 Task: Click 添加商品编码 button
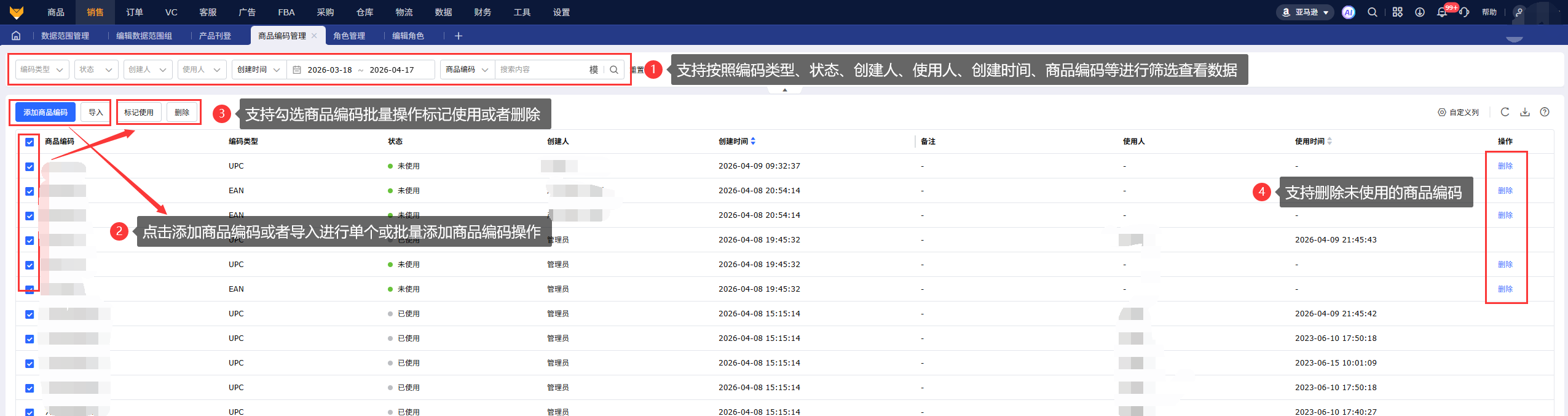(x=45, y=112)
